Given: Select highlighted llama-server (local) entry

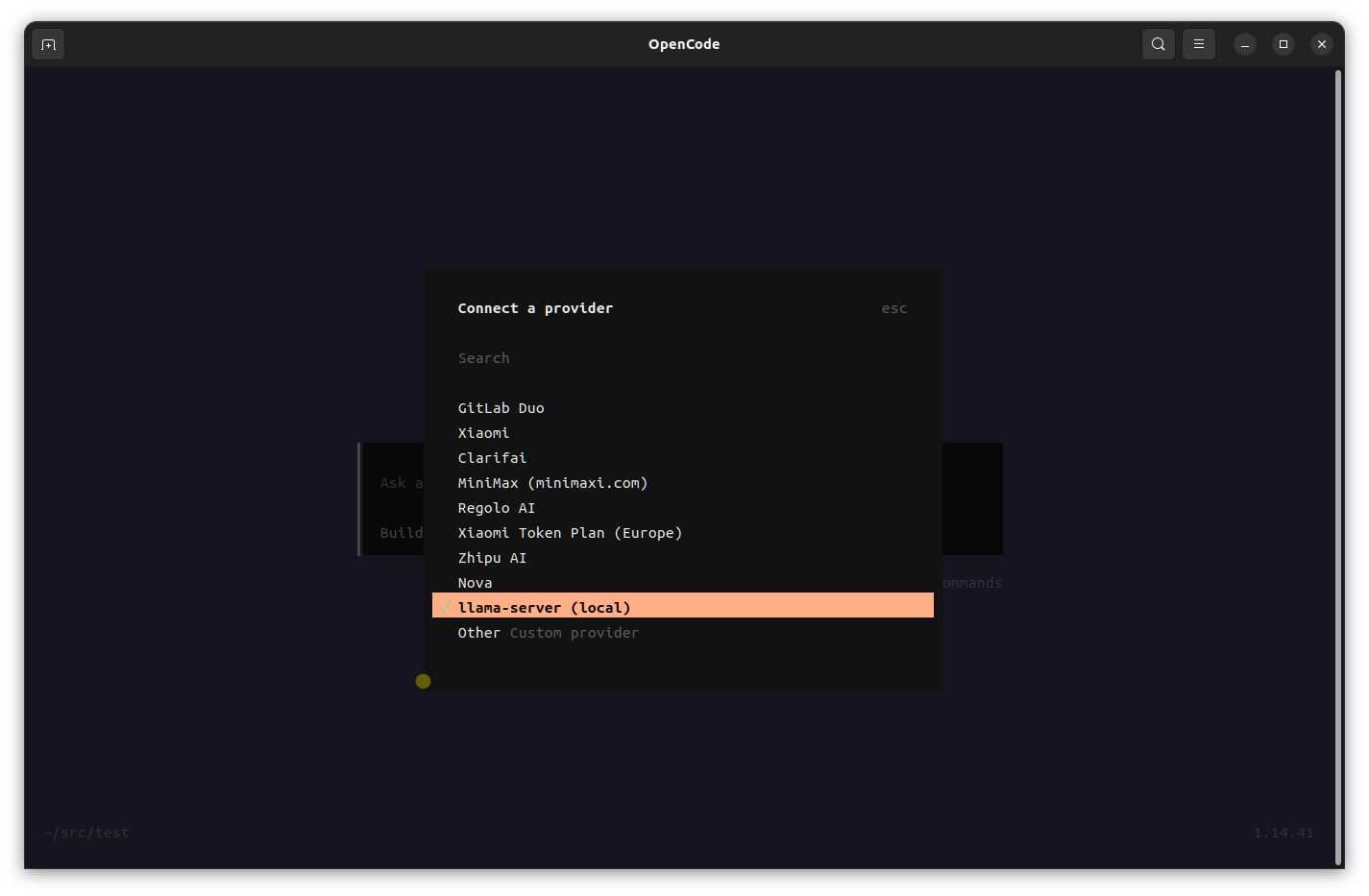Looking at the screenshot, I should 682,606.
